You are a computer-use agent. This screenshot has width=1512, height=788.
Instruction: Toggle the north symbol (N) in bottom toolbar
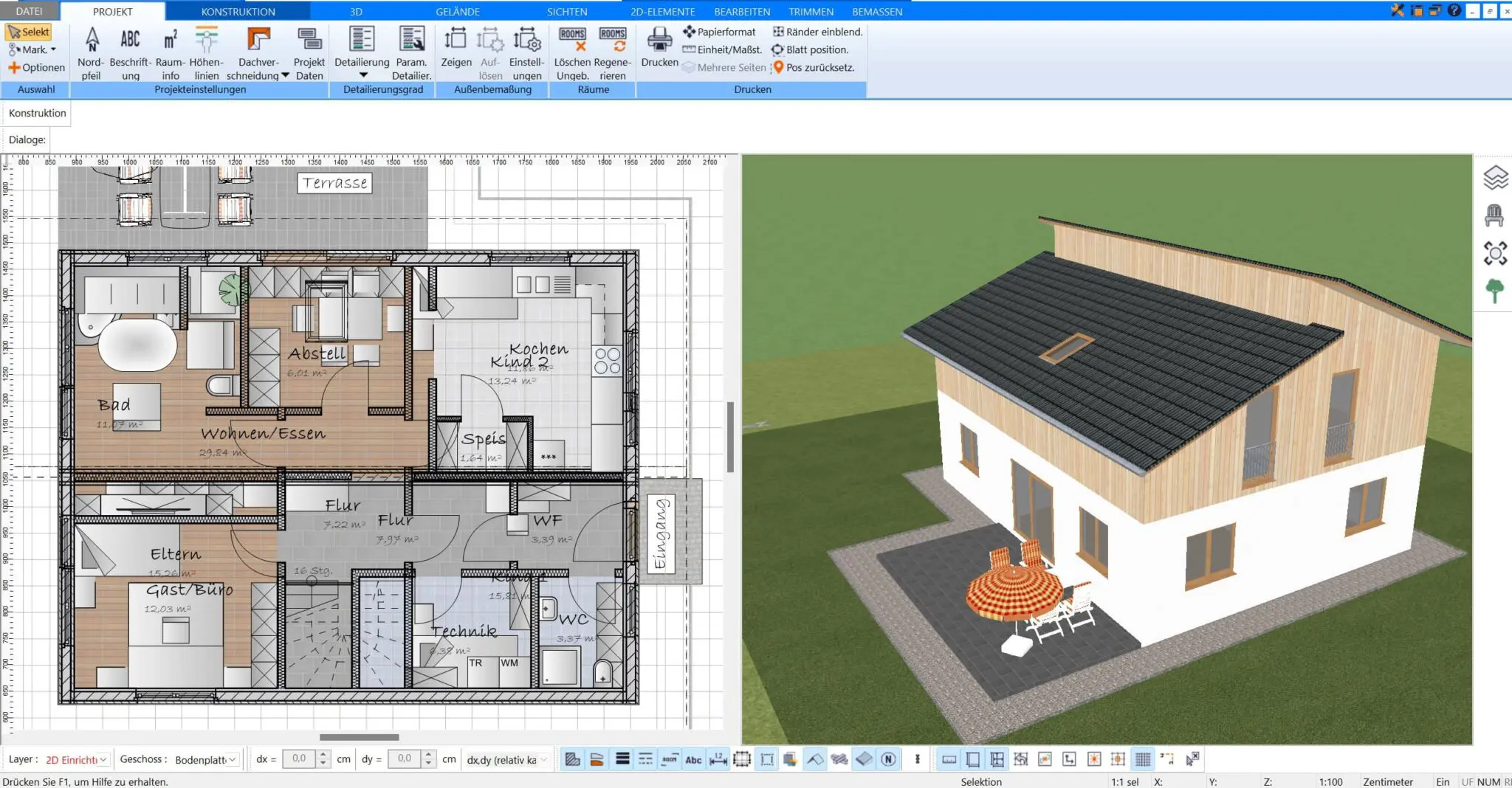[890, 759]
